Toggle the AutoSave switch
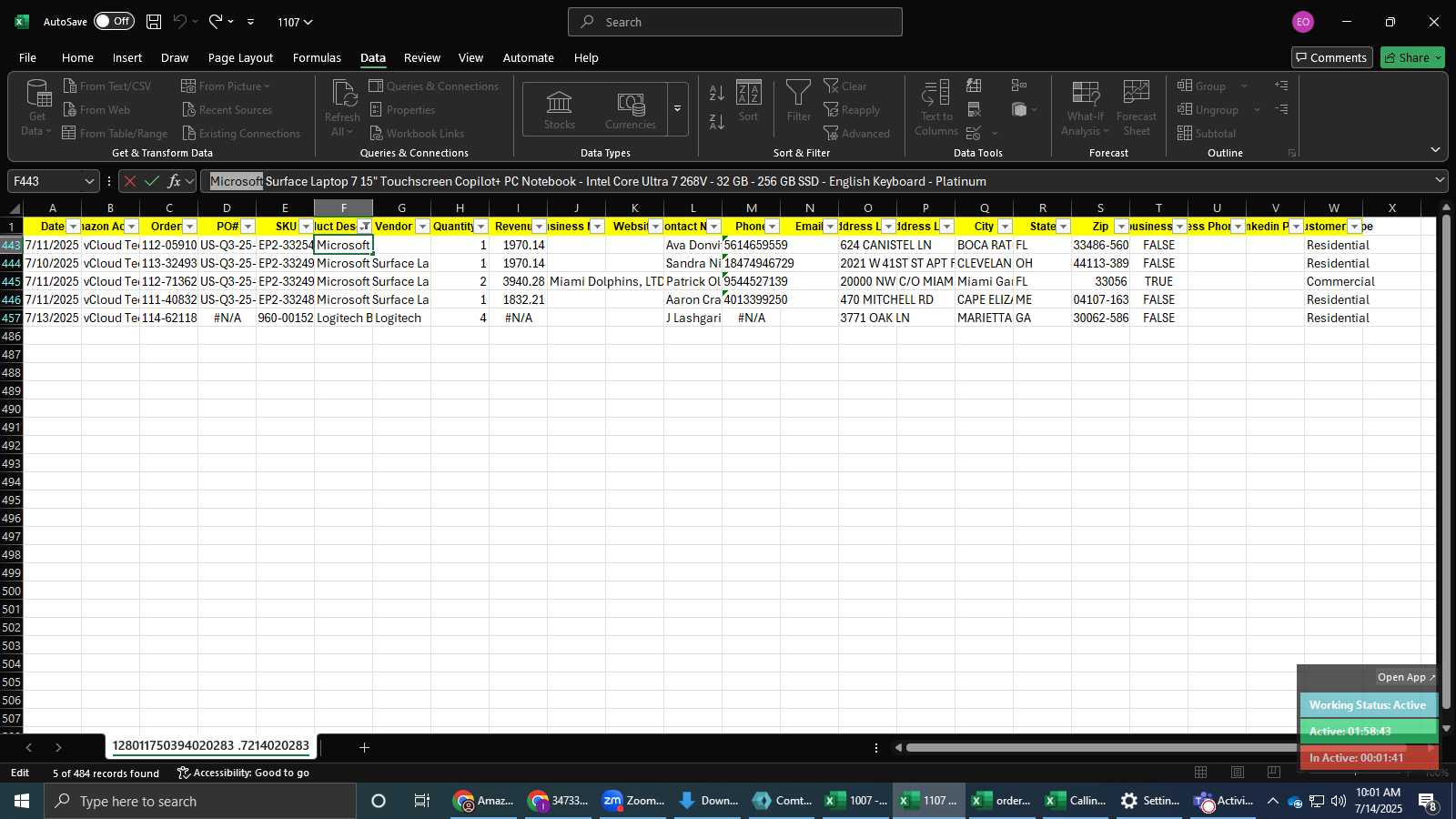 114,21
